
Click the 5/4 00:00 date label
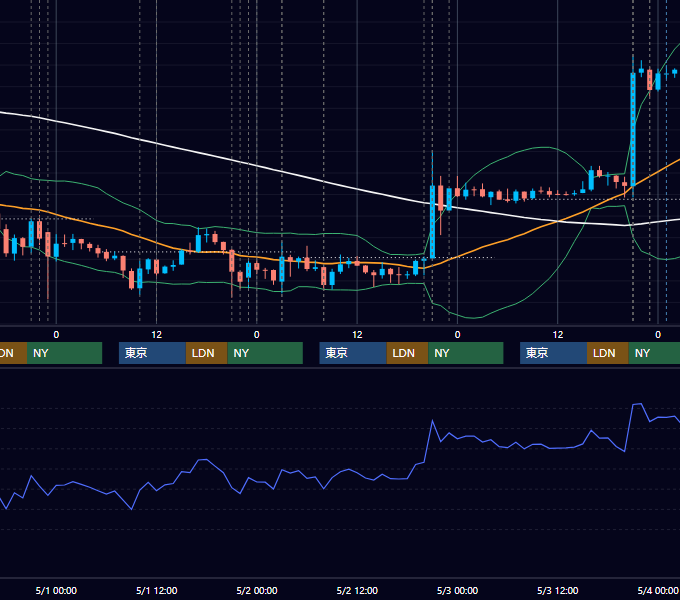(x=658, y=590)
